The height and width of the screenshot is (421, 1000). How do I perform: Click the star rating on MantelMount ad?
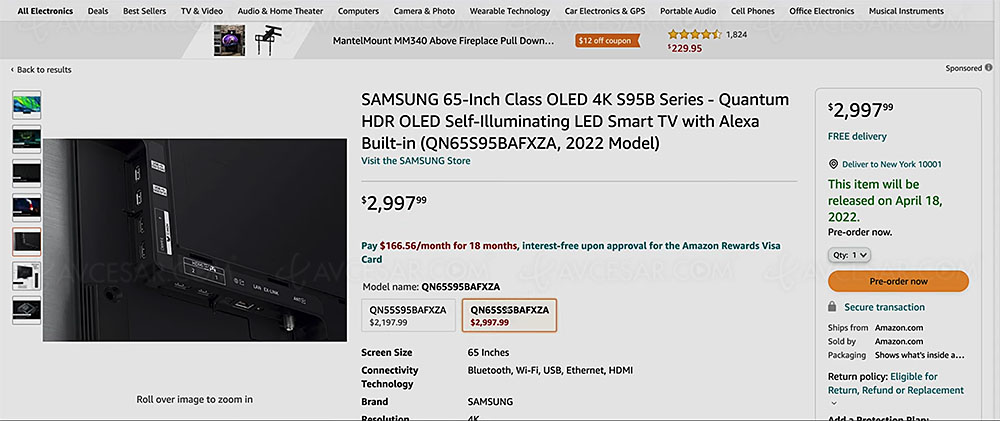695,34
